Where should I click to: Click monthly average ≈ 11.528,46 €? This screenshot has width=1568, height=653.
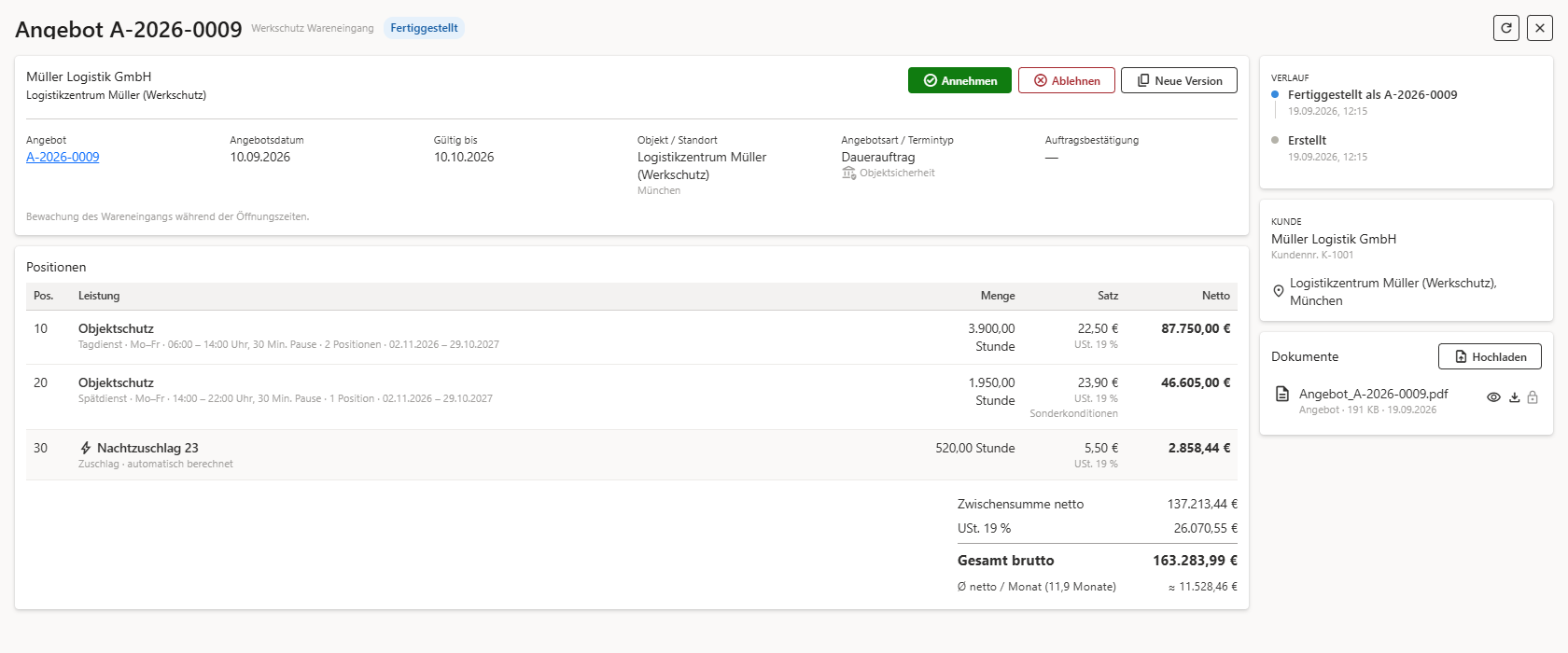(1203, 587)
